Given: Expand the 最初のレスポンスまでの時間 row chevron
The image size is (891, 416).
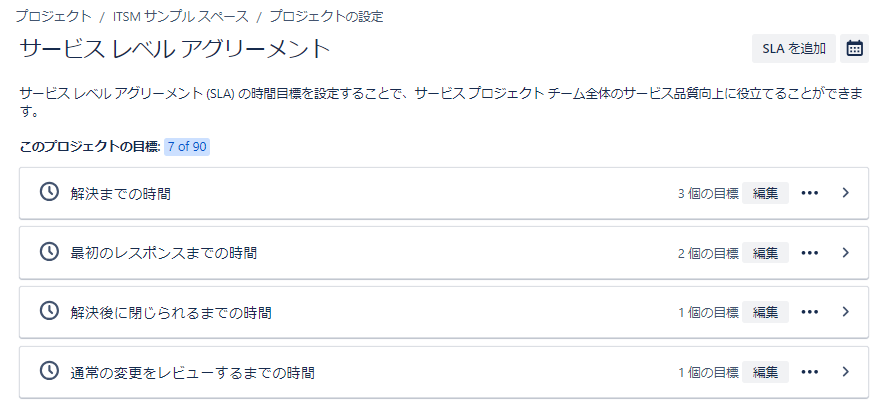Looking at the screenshot, I should click(846, 253).
